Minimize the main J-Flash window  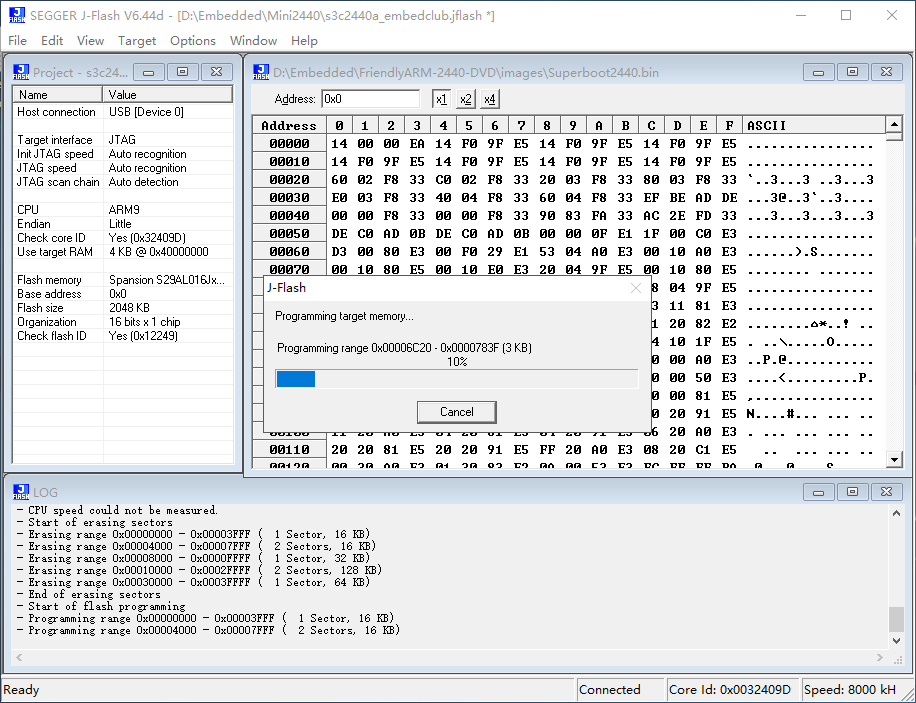pos(800,15)
